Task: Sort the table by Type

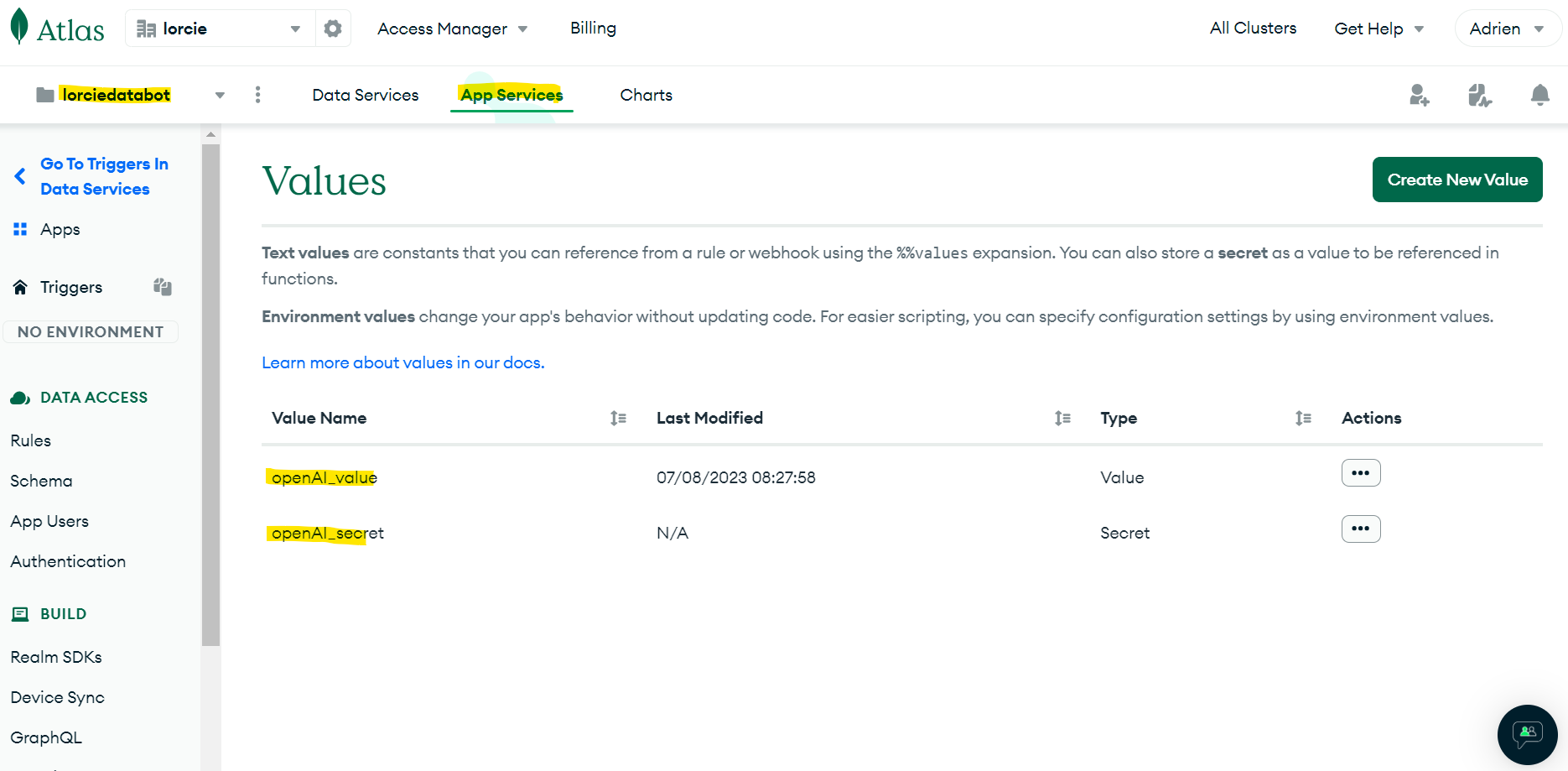Action: point(1303,418)
